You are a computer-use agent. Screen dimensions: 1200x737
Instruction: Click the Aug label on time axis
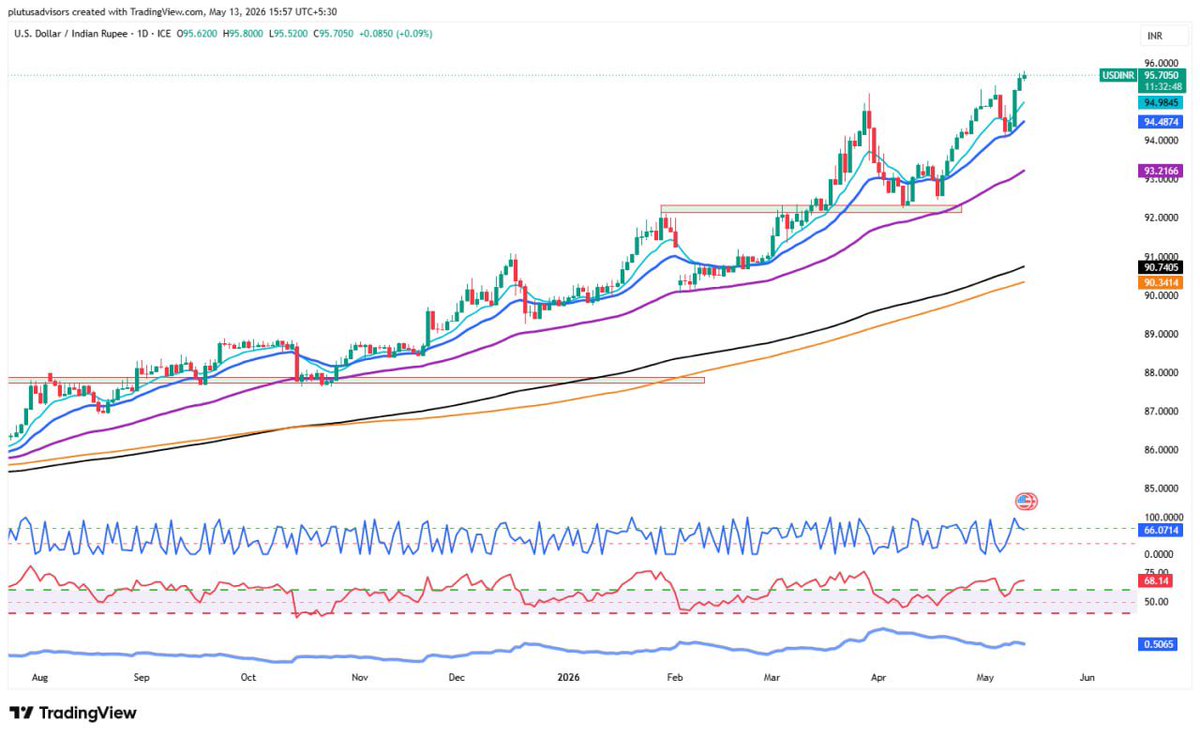tap(39, 677)
